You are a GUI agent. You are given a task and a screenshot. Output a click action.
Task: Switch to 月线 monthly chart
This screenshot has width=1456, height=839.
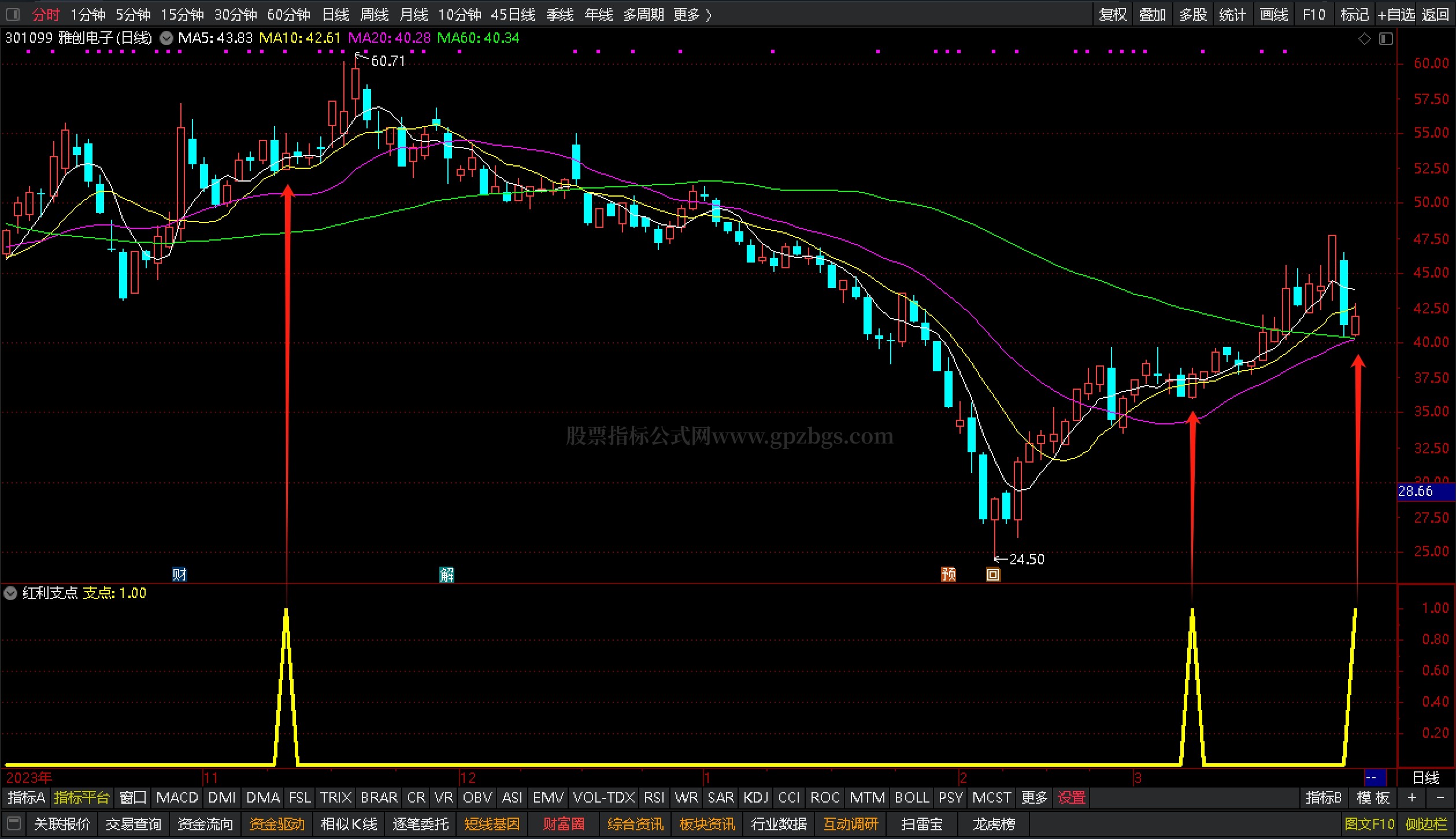click(x=414, y=14)
